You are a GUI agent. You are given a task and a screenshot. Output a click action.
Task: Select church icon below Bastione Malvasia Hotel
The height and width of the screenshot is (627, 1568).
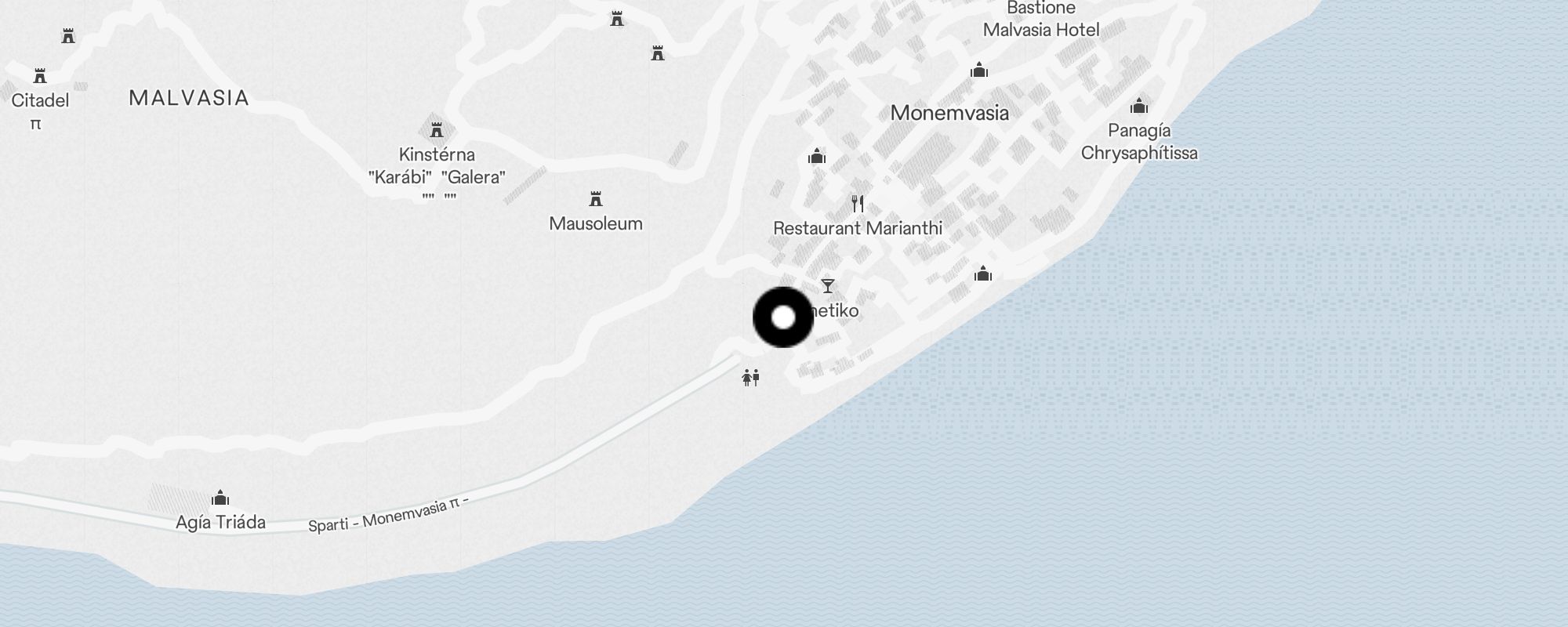pyautogui.click(x=978, y=71)
